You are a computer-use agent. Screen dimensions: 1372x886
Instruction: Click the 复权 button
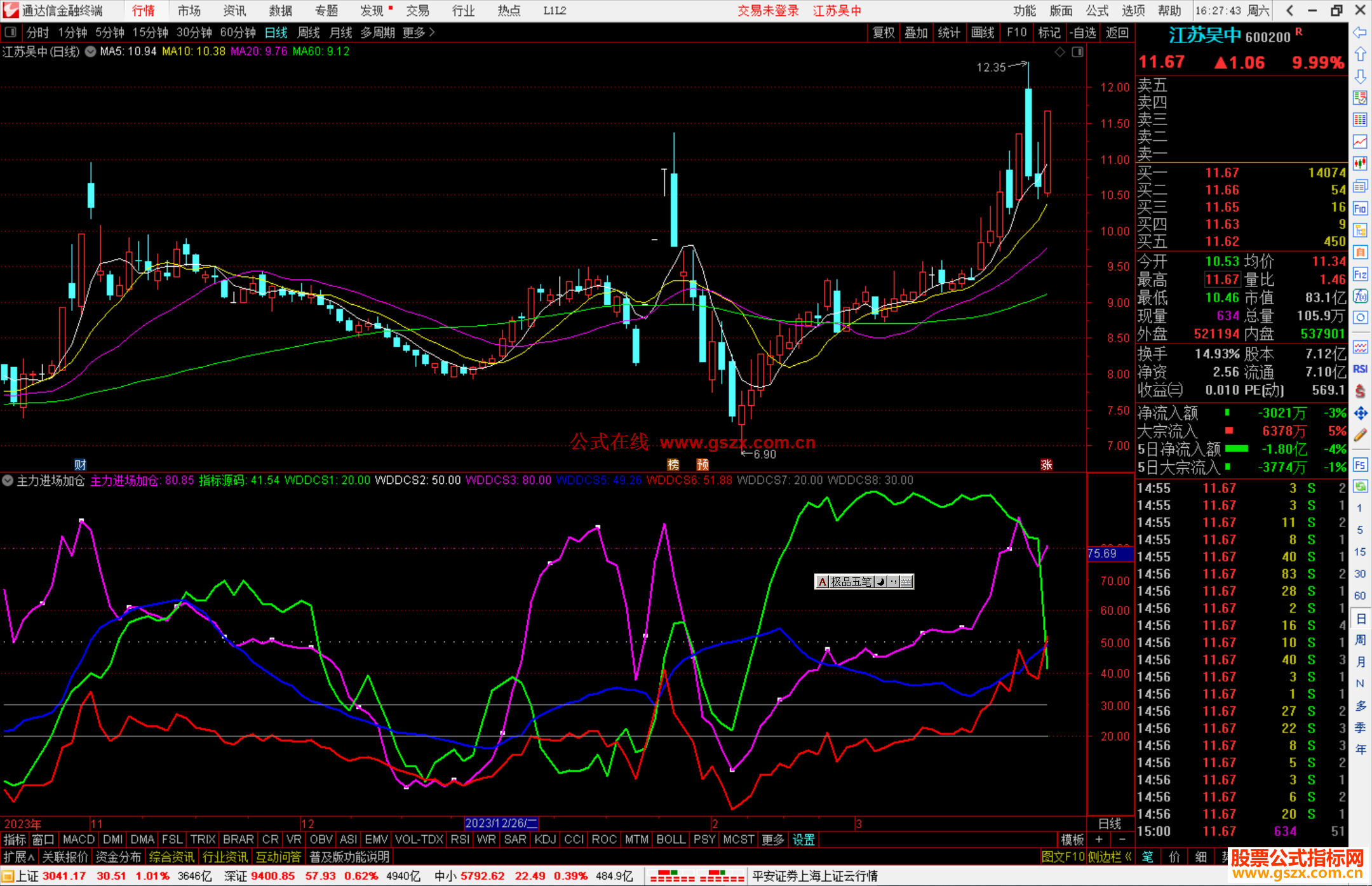coord(883,32)
